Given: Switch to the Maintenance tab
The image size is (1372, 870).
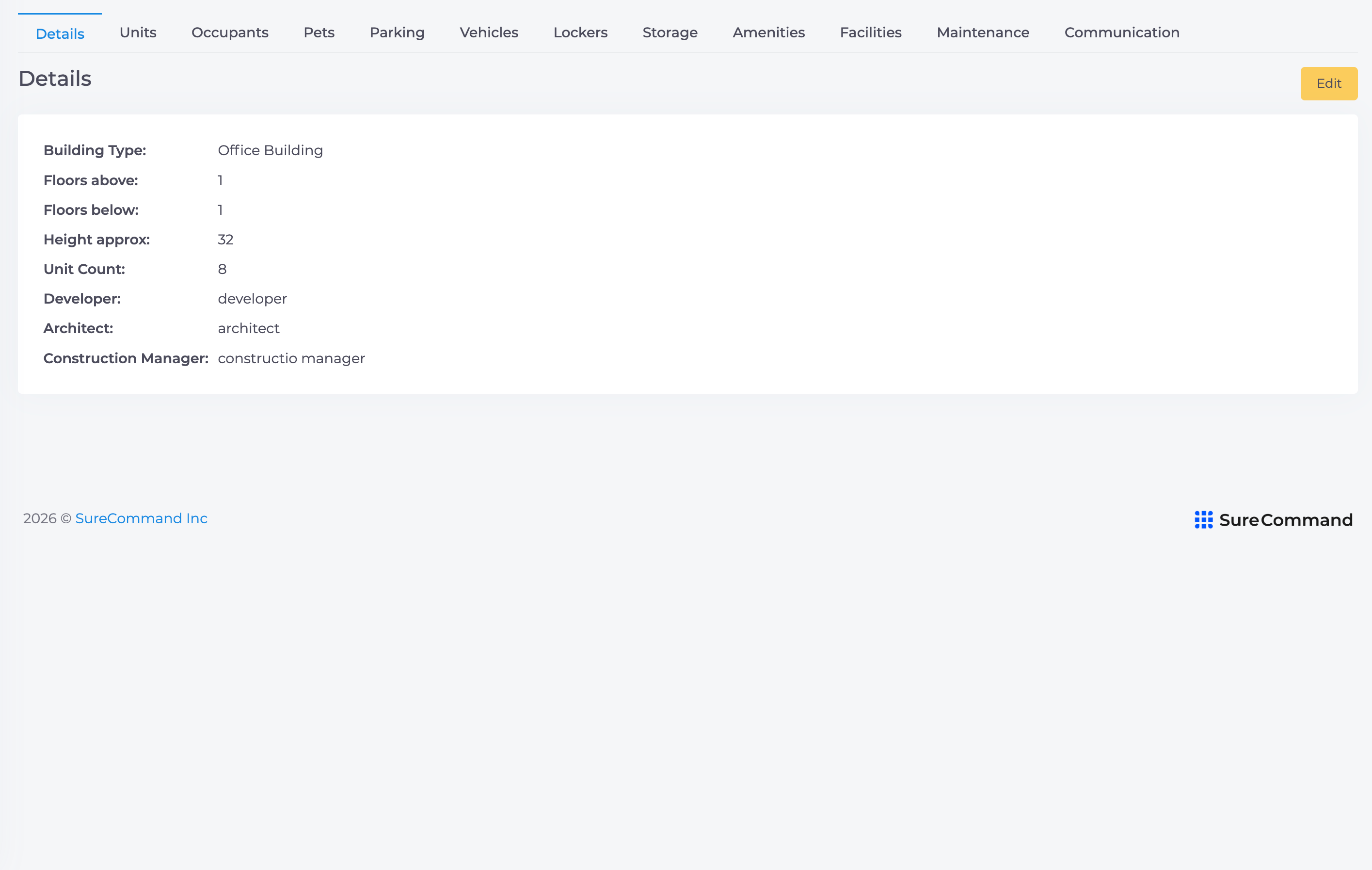Looking at the screenshot, I should [x=983, y=32].
